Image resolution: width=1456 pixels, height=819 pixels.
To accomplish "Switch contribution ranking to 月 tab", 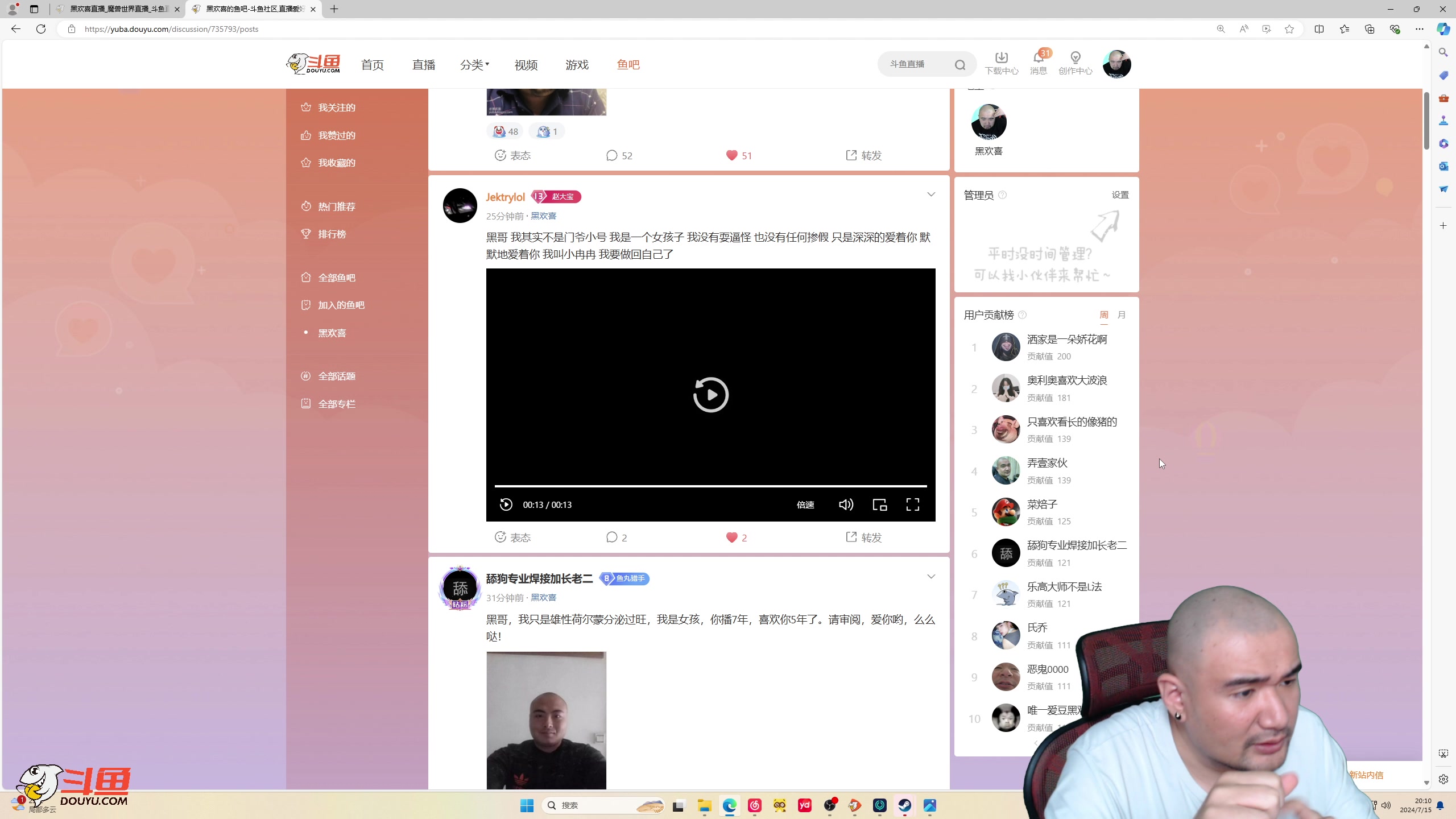I will [x=1121, y=315].
